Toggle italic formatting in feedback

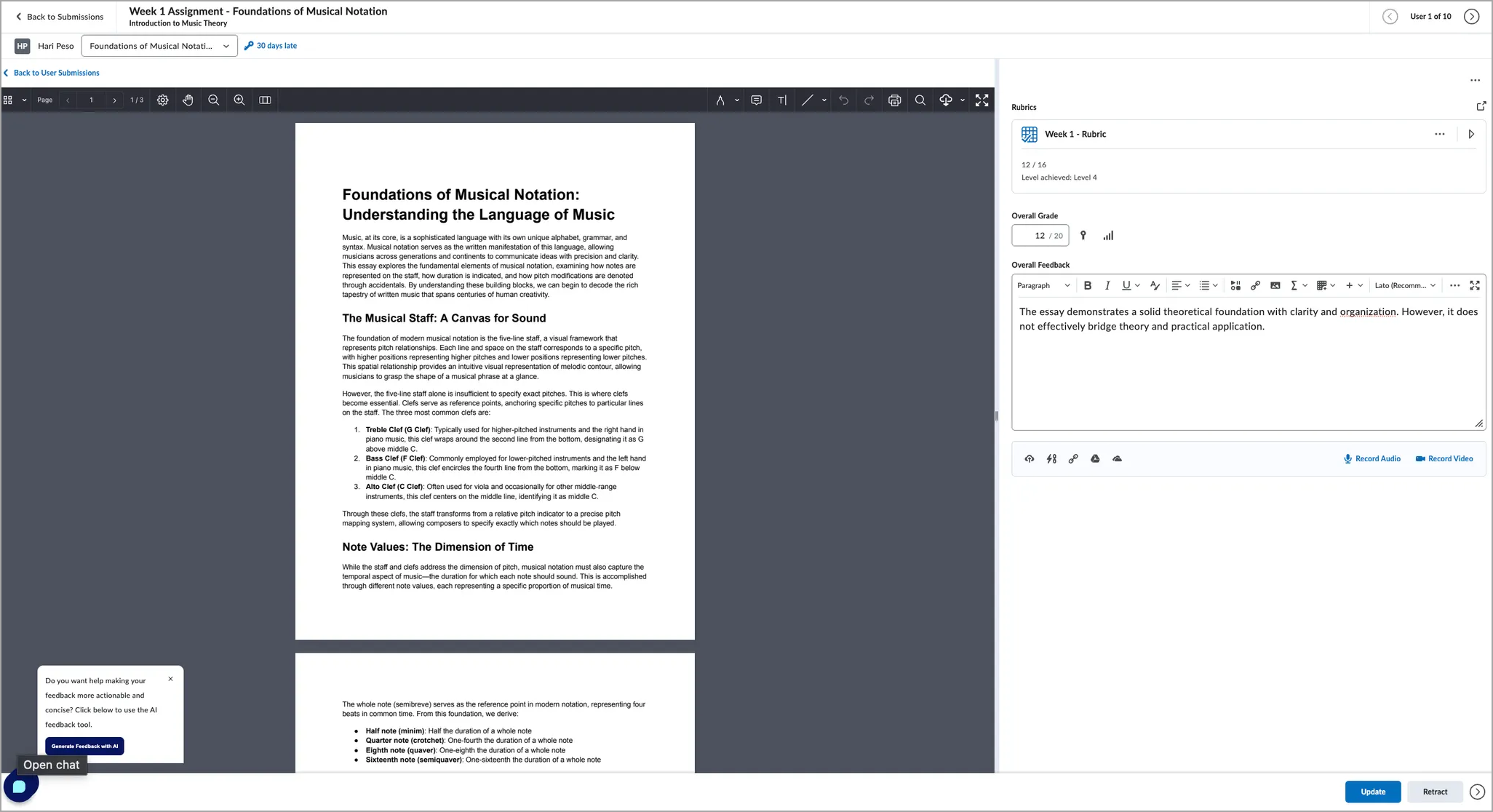point(1107,286)
